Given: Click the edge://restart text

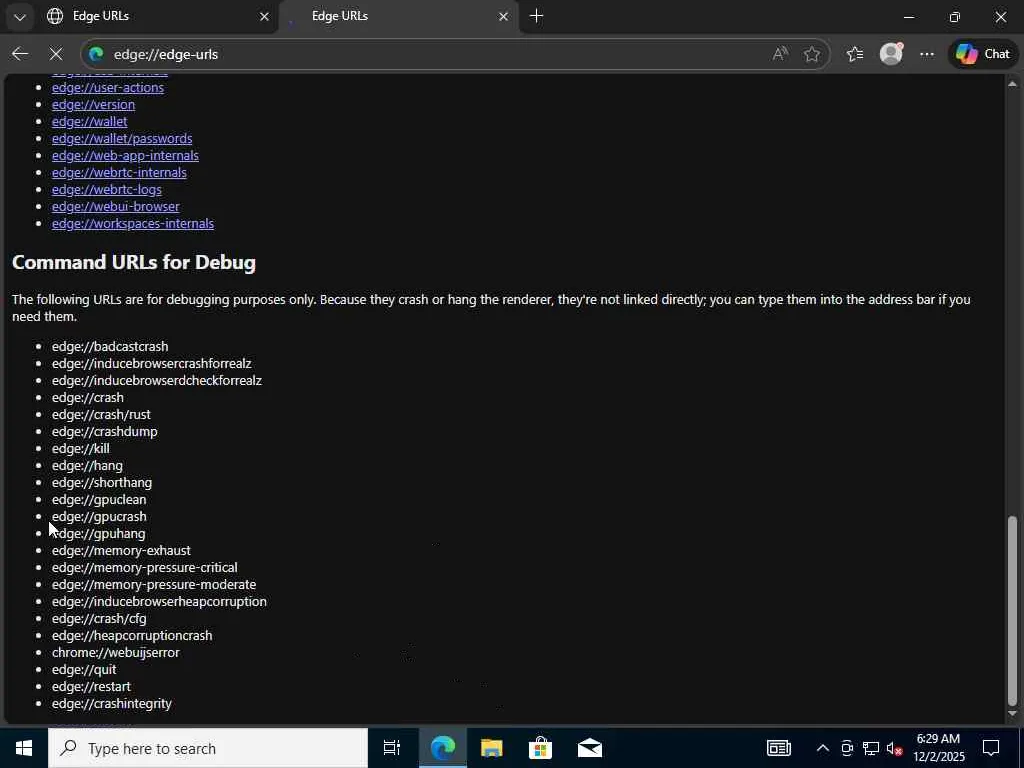Looking at the screenshot, I should (91, 686).
